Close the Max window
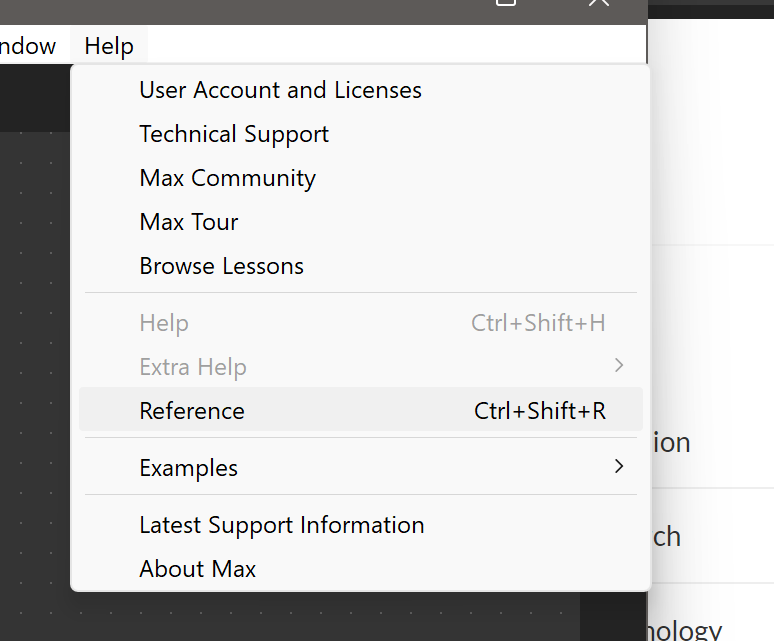 598,4
